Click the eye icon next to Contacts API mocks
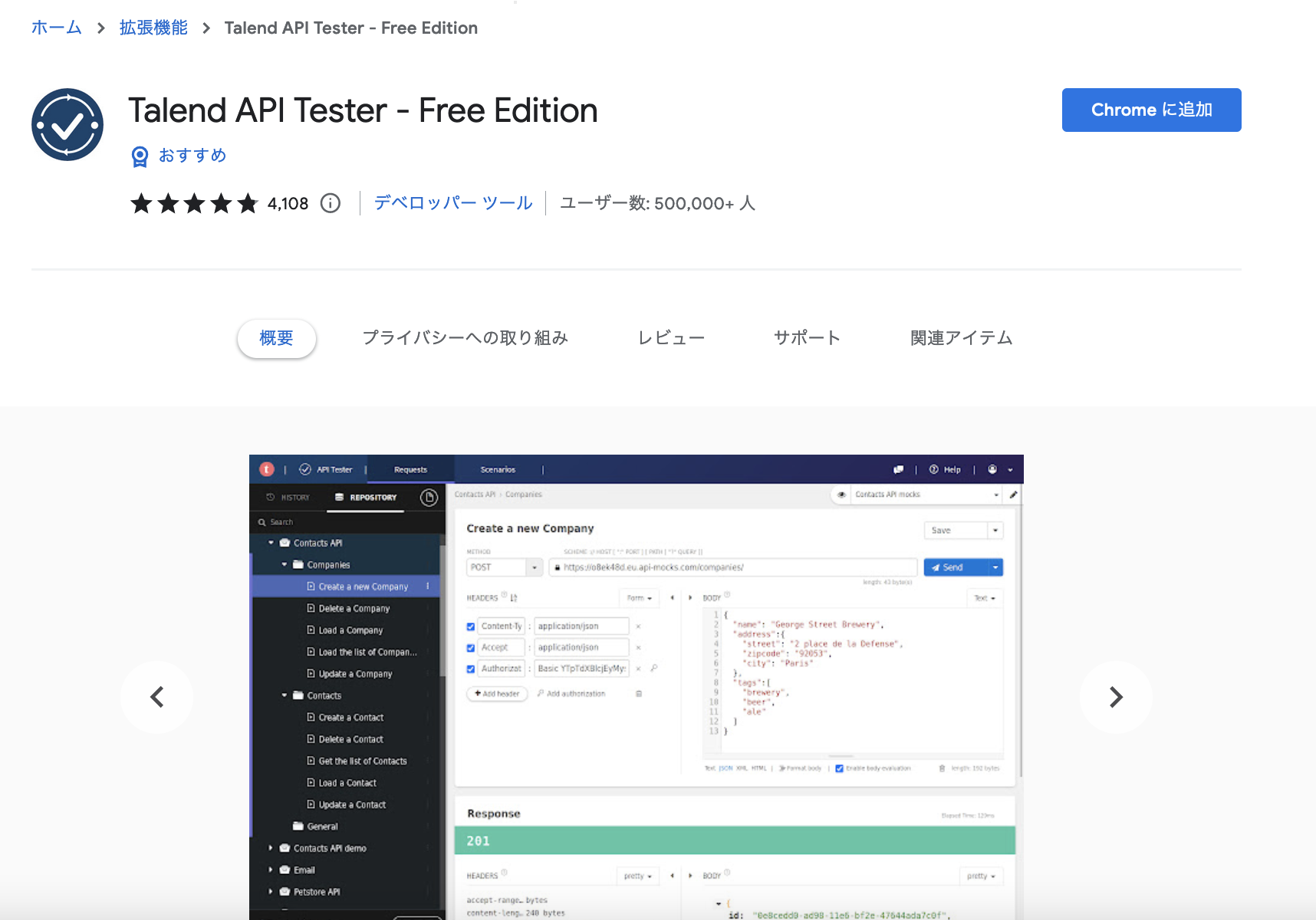The image size is (1316, 920). point(843,493)
